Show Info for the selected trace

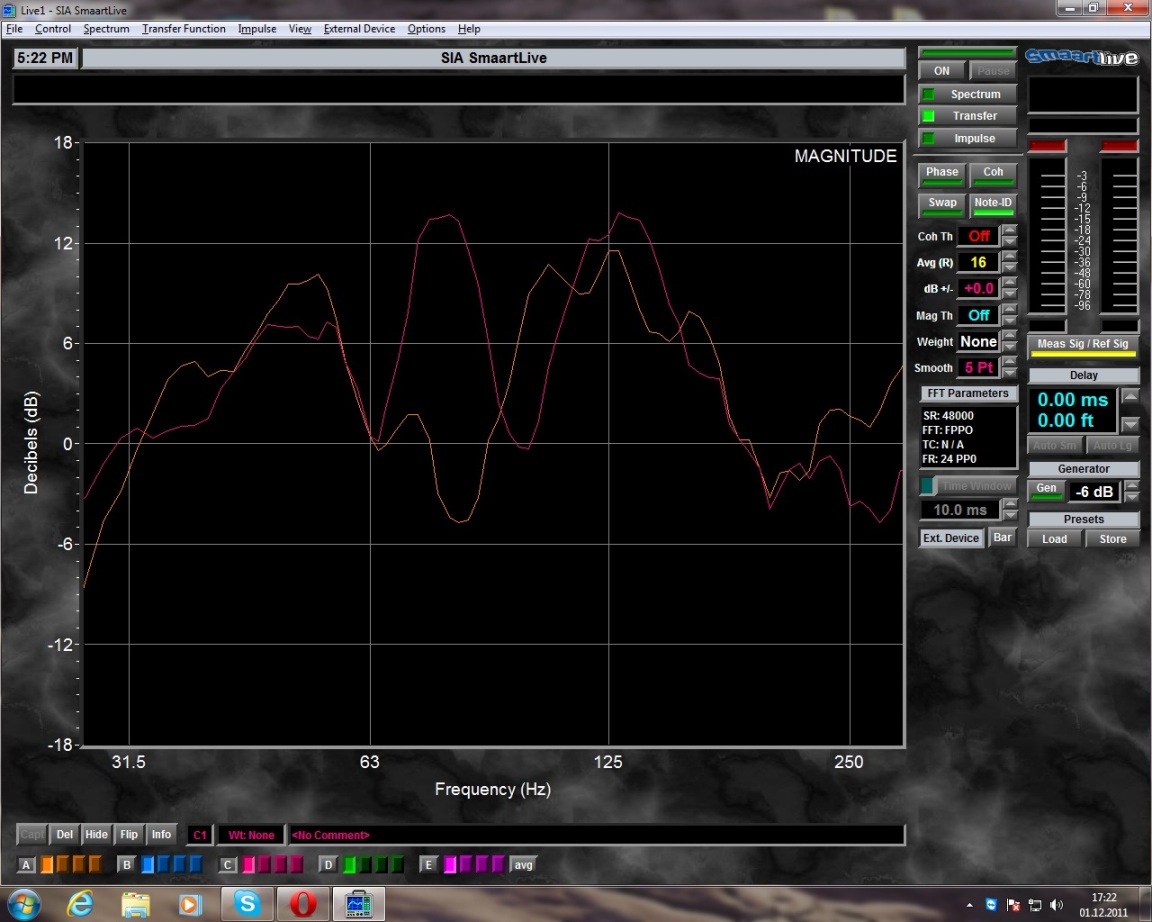coord(161,834)
